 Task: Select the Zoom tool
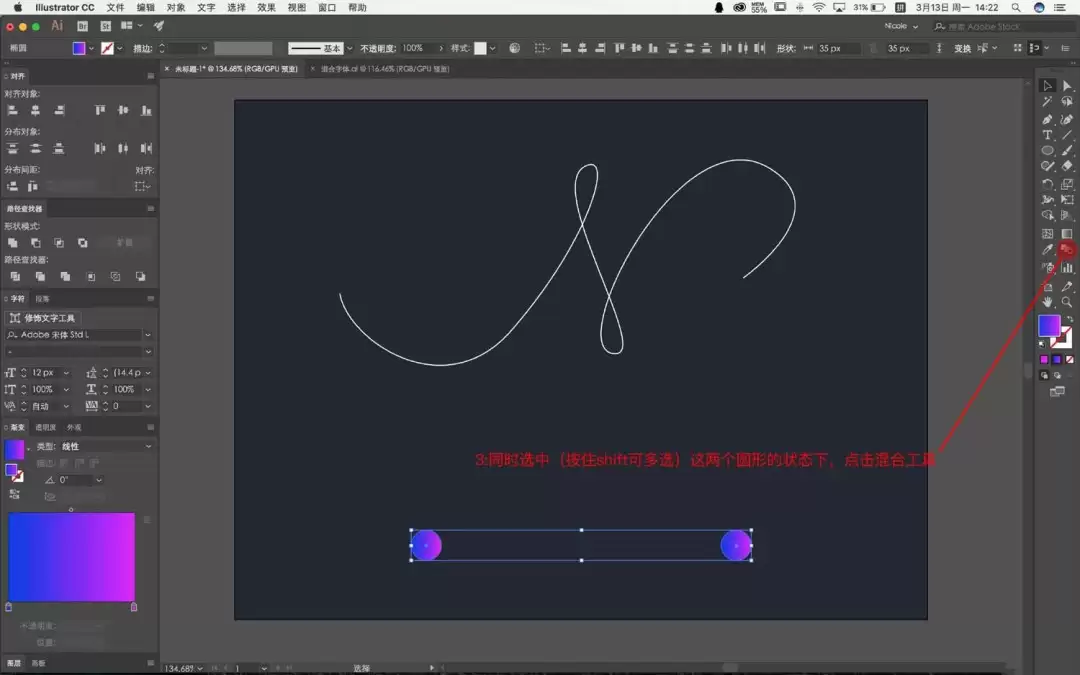click(1067, 302)
